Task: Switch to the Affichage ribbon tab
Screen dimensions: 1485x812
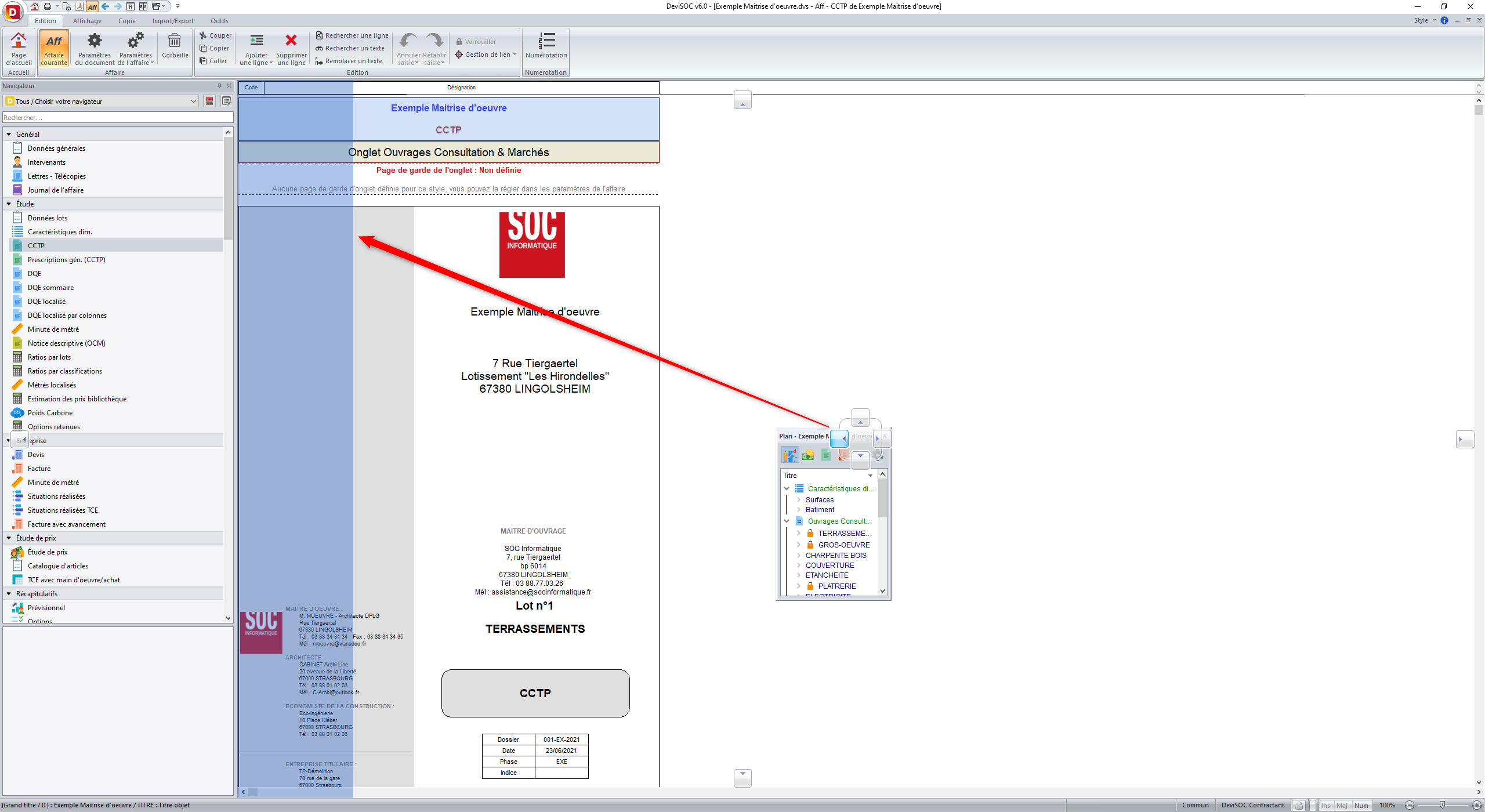Action: 87,21
